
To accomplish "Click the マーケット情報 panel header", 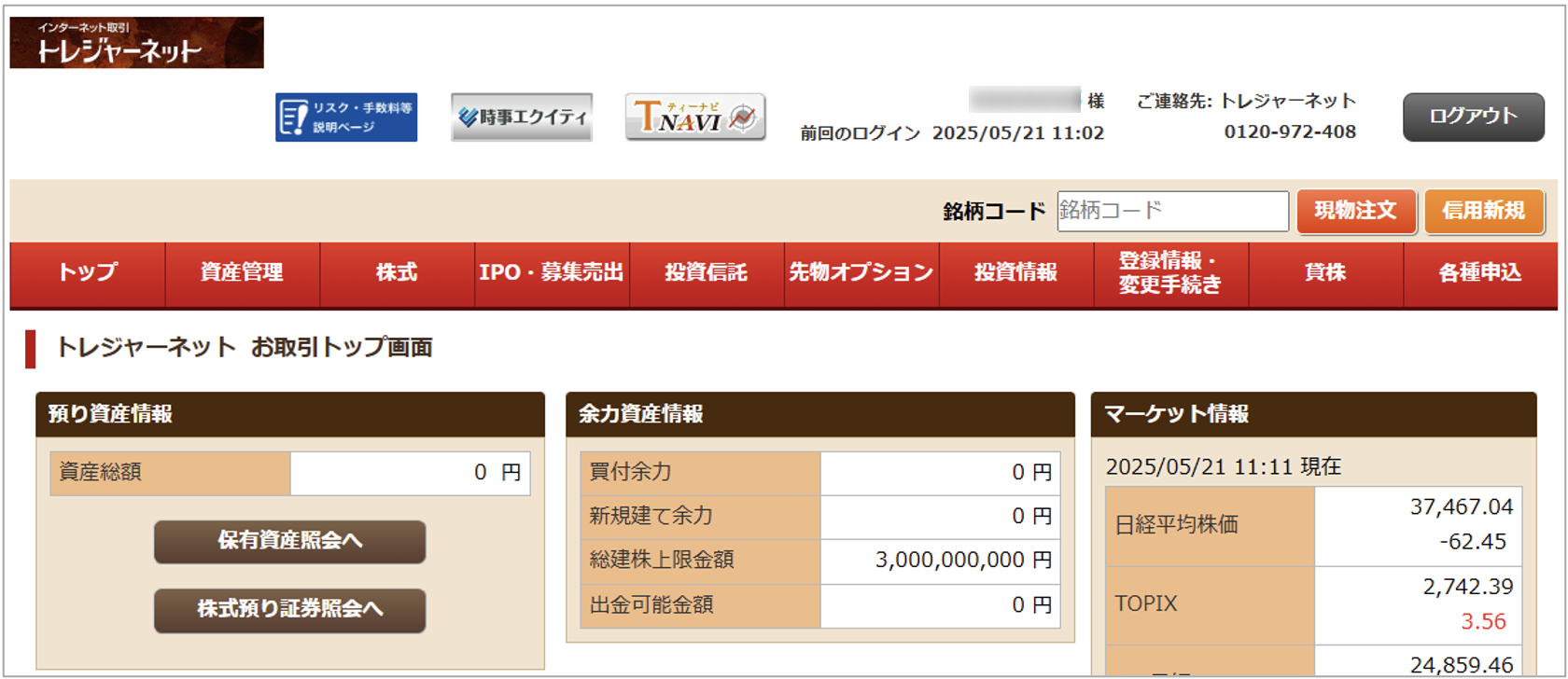I will point(1314,414).
